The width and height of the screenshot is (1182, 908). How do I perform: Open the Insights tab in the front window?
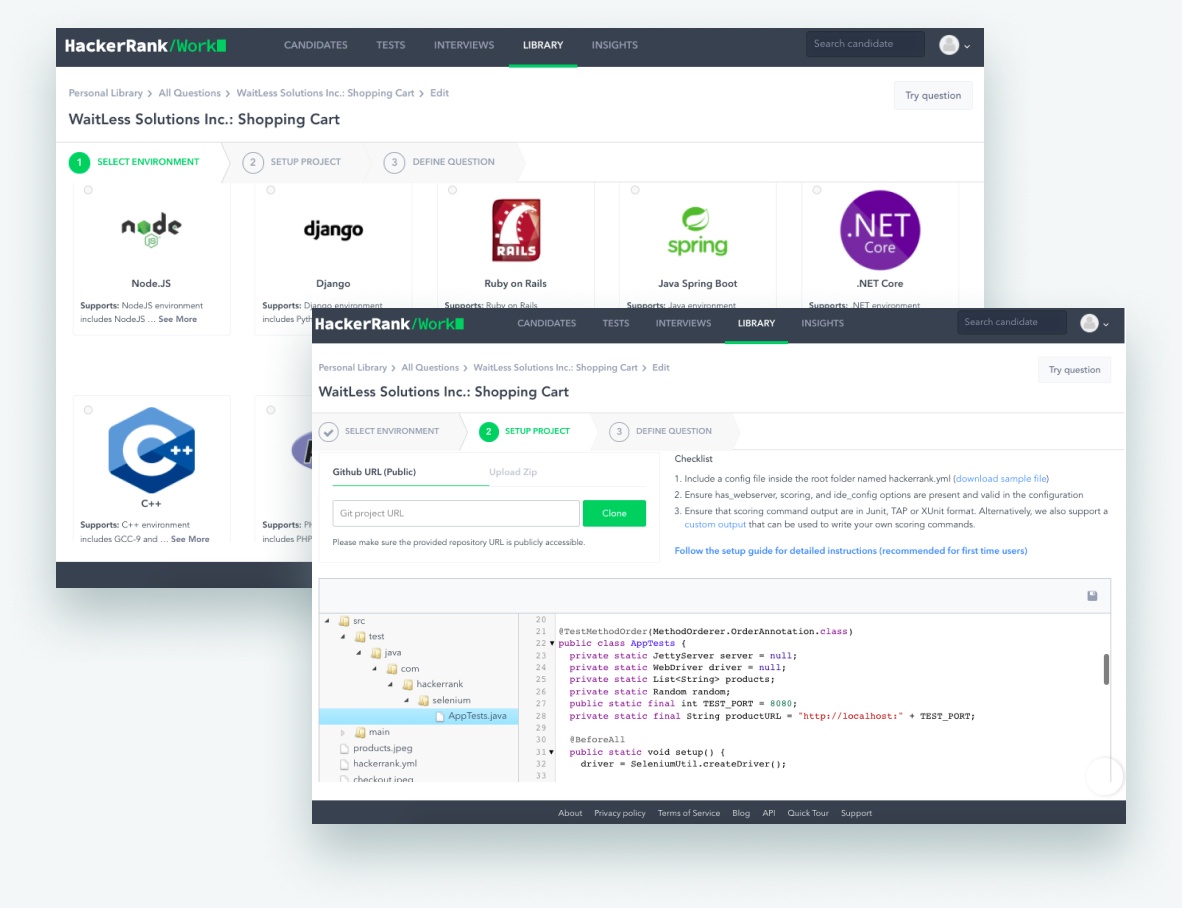[x=822, y=323]
